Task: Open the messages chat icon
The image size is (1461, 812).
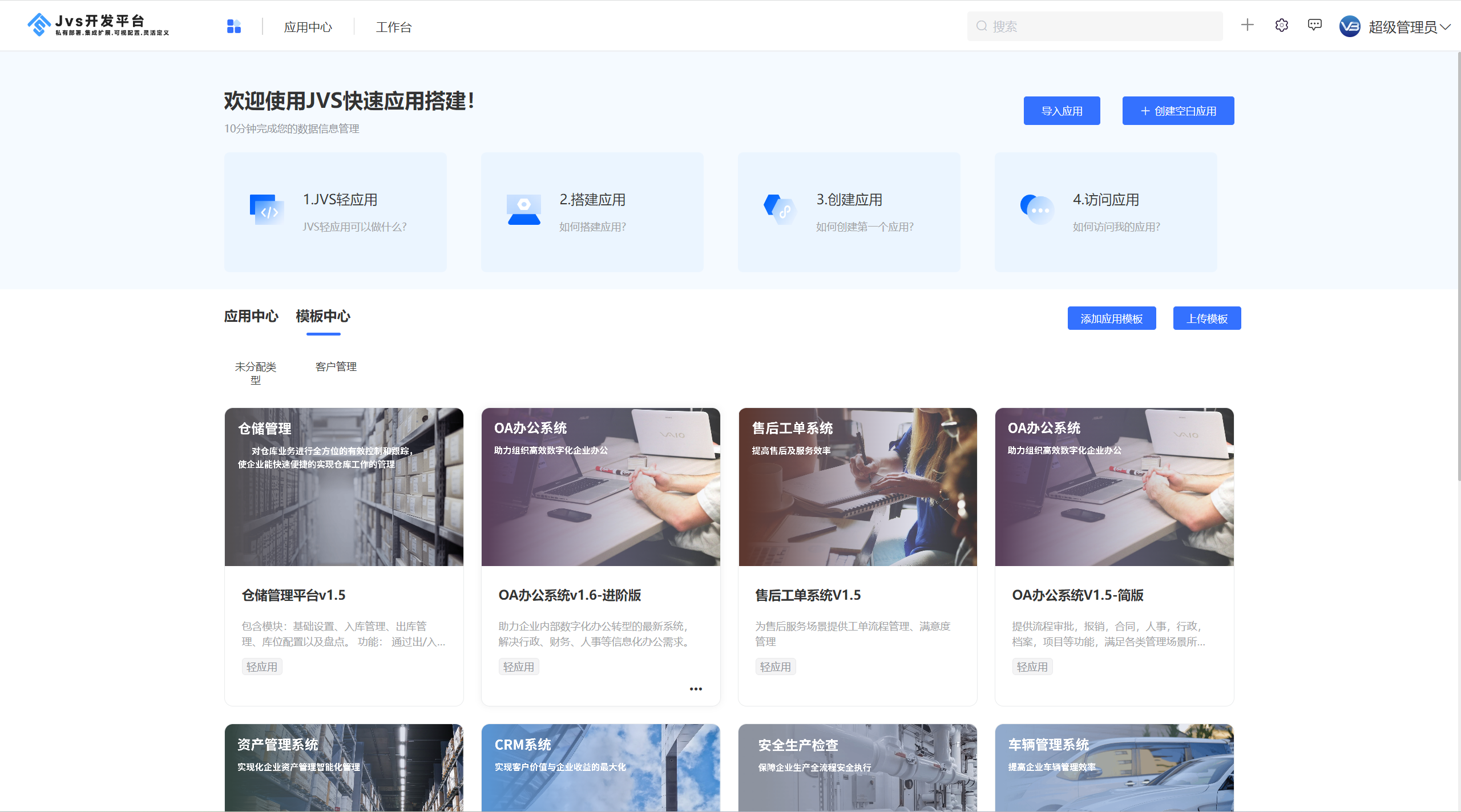Action: coord(1315,25)
